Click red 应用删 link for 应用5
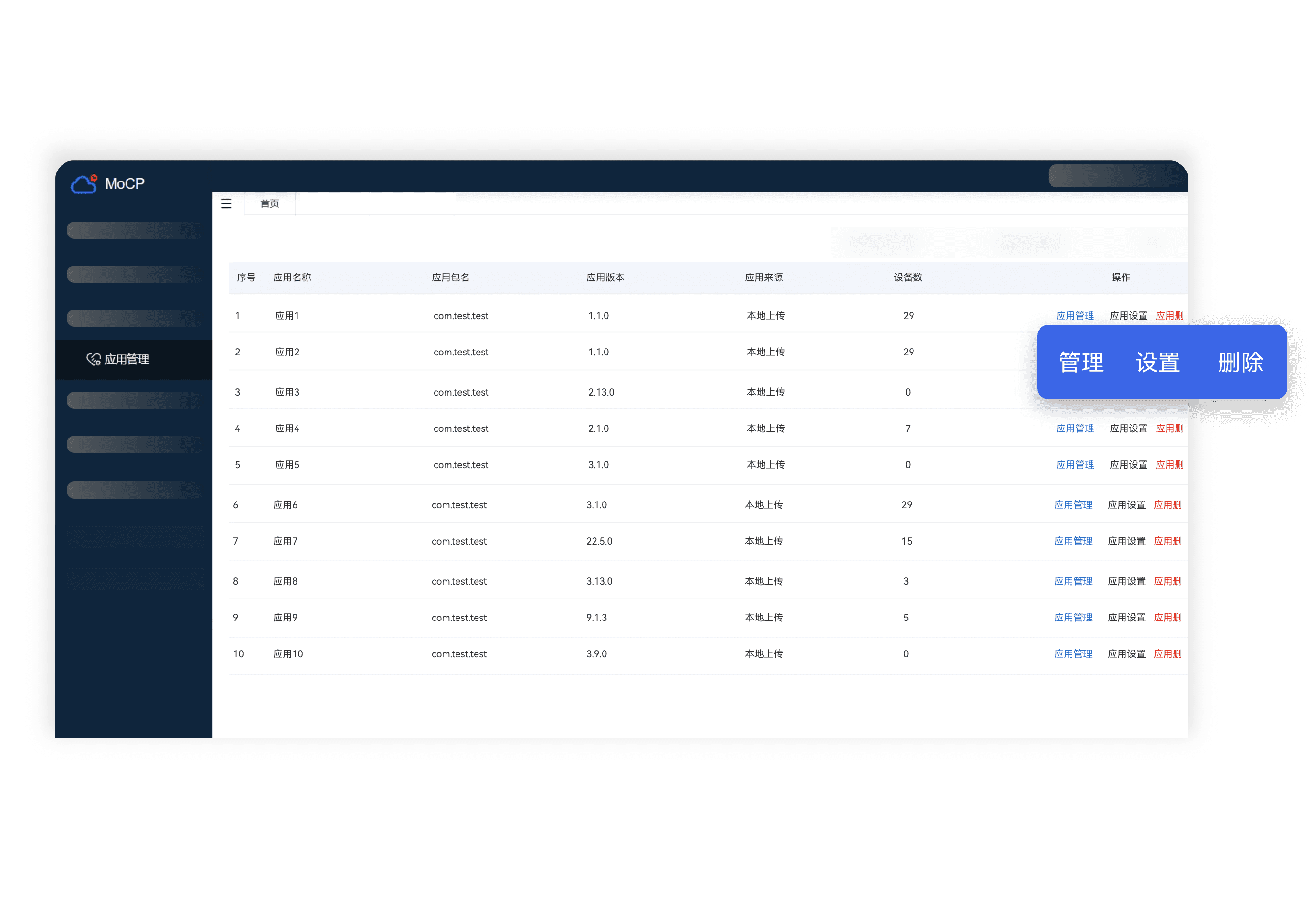Viewport: 1316px width, 898px height. (x=1169, y=465)
